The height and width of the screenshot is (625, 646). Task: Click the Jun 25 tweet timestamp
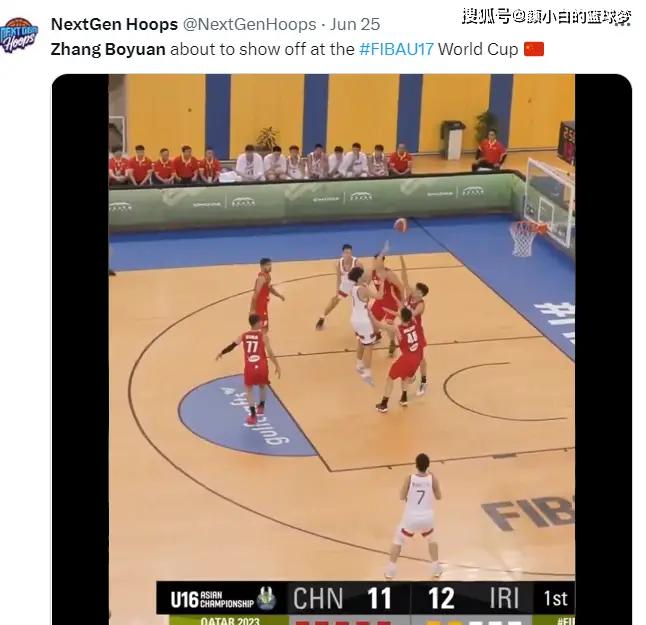click(355, 24)
